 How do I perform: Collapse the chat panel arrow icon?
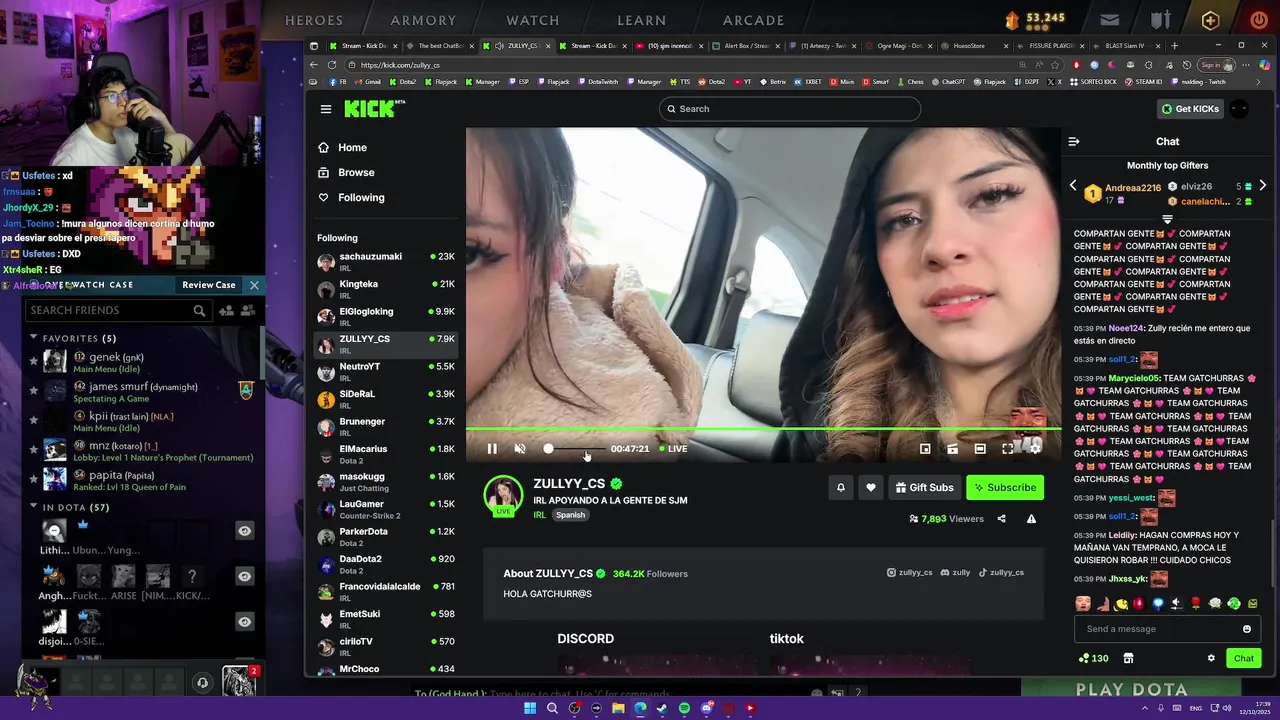[x=1074, y=142]
